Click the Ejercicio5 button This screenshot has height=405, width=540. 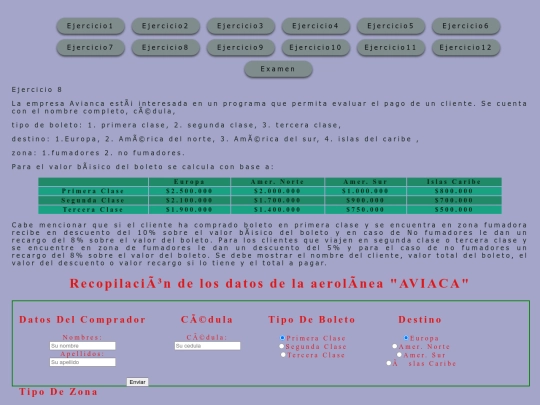(x=391, y=26)
